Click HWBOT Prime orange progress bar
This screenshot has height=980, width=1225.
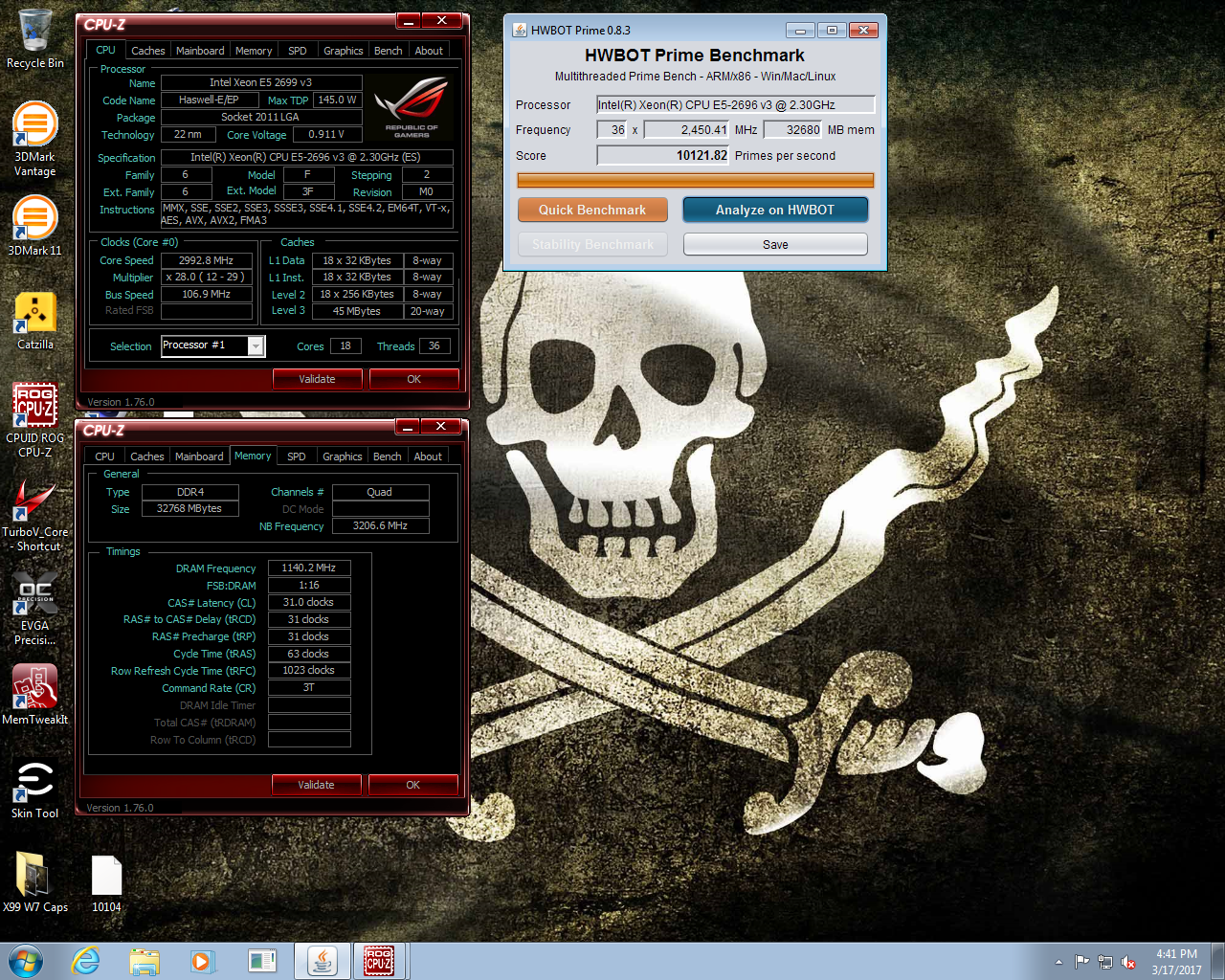(696, 180)
